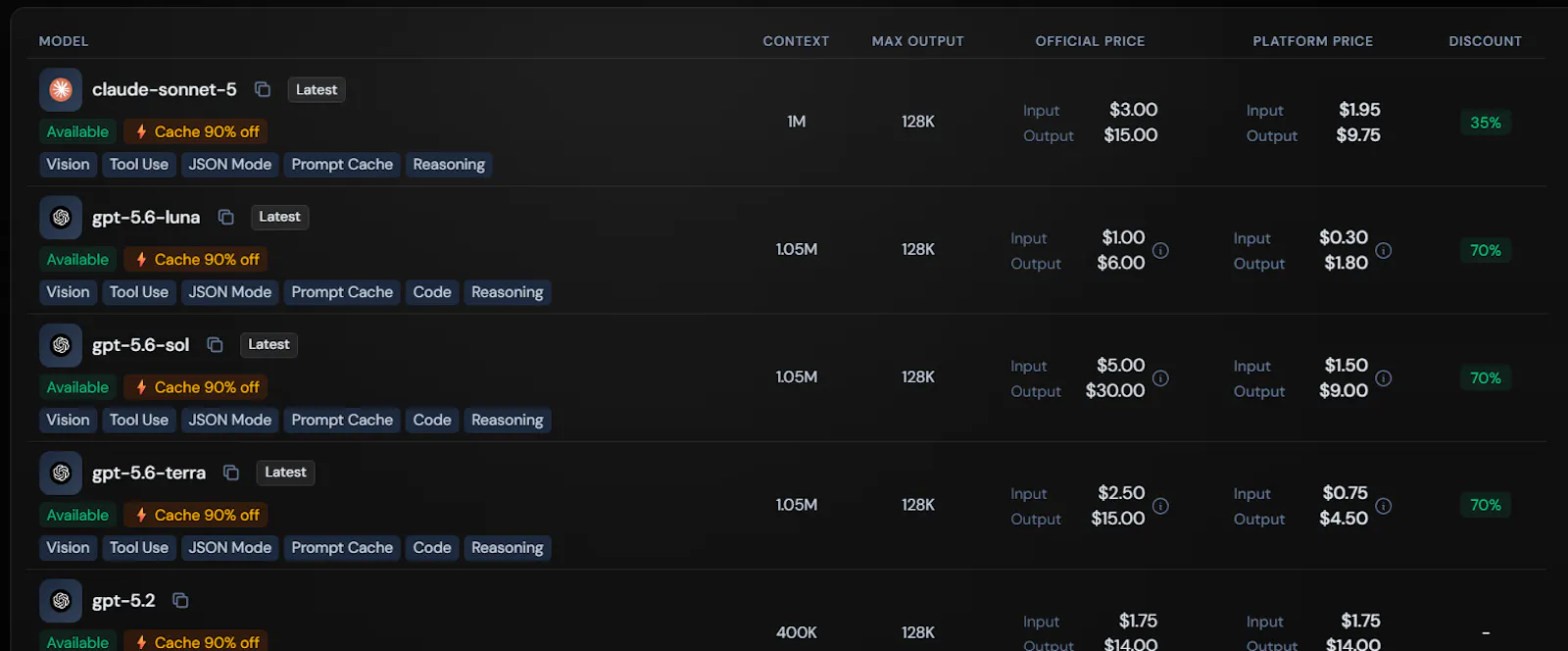Click the 35% discount badge

click(x=1486, y=123)
